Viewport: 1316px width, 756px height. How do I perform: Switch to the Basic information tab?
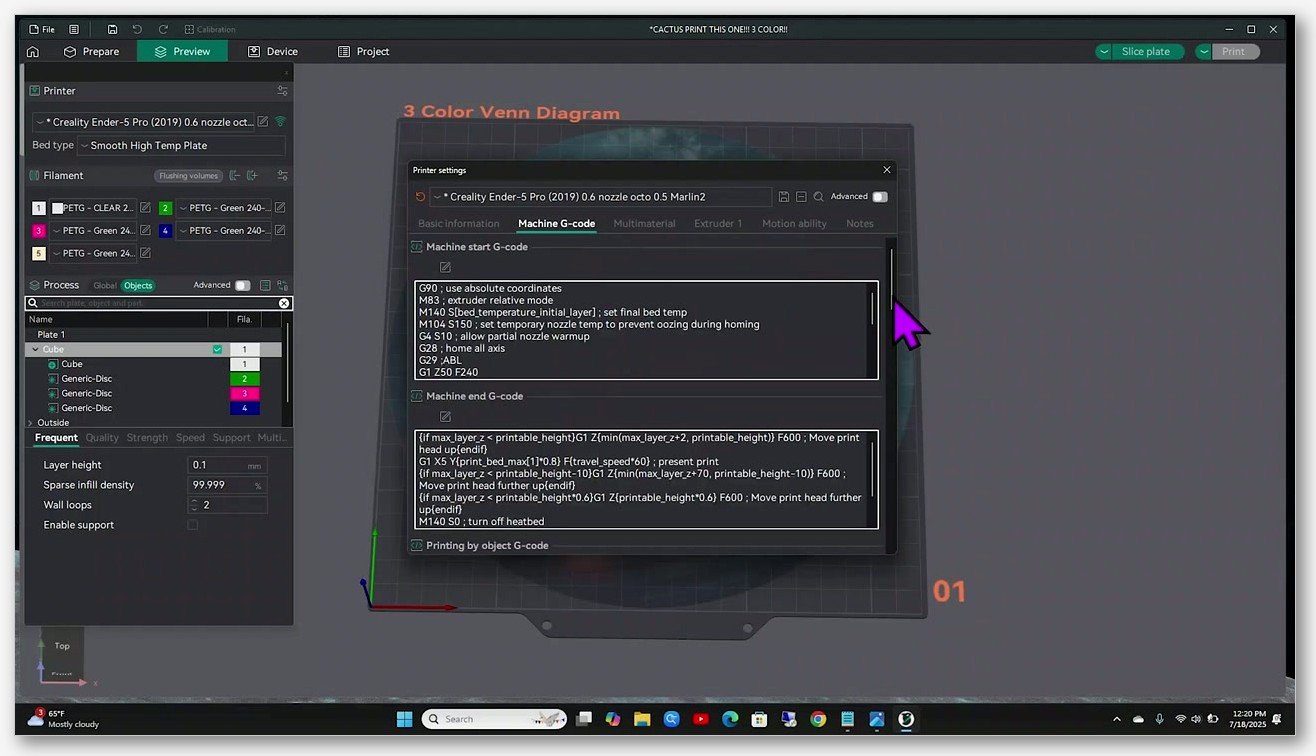click(458, 224)
